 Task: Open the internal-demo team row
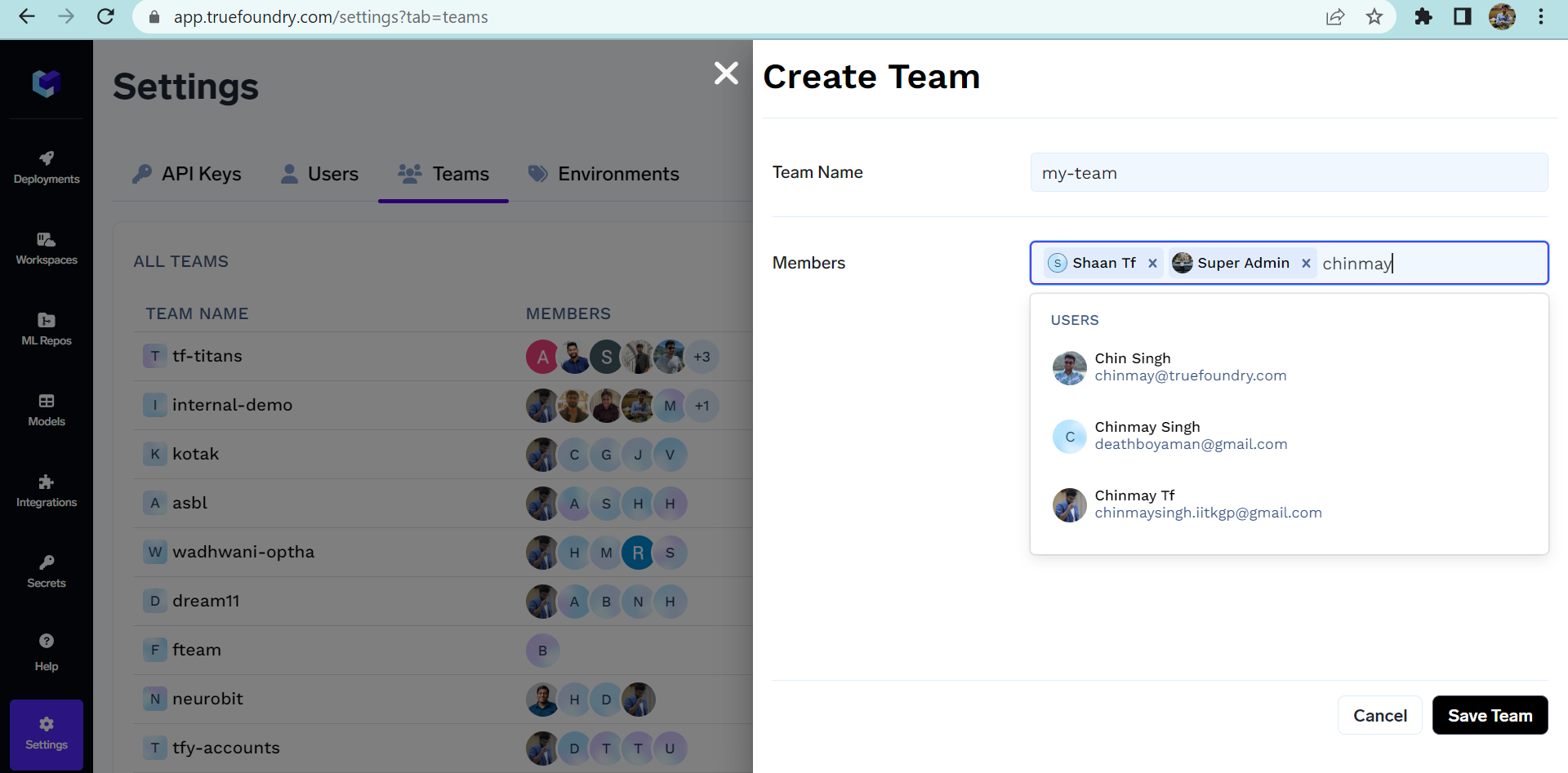pyautogui.click(x=443, y=405)
